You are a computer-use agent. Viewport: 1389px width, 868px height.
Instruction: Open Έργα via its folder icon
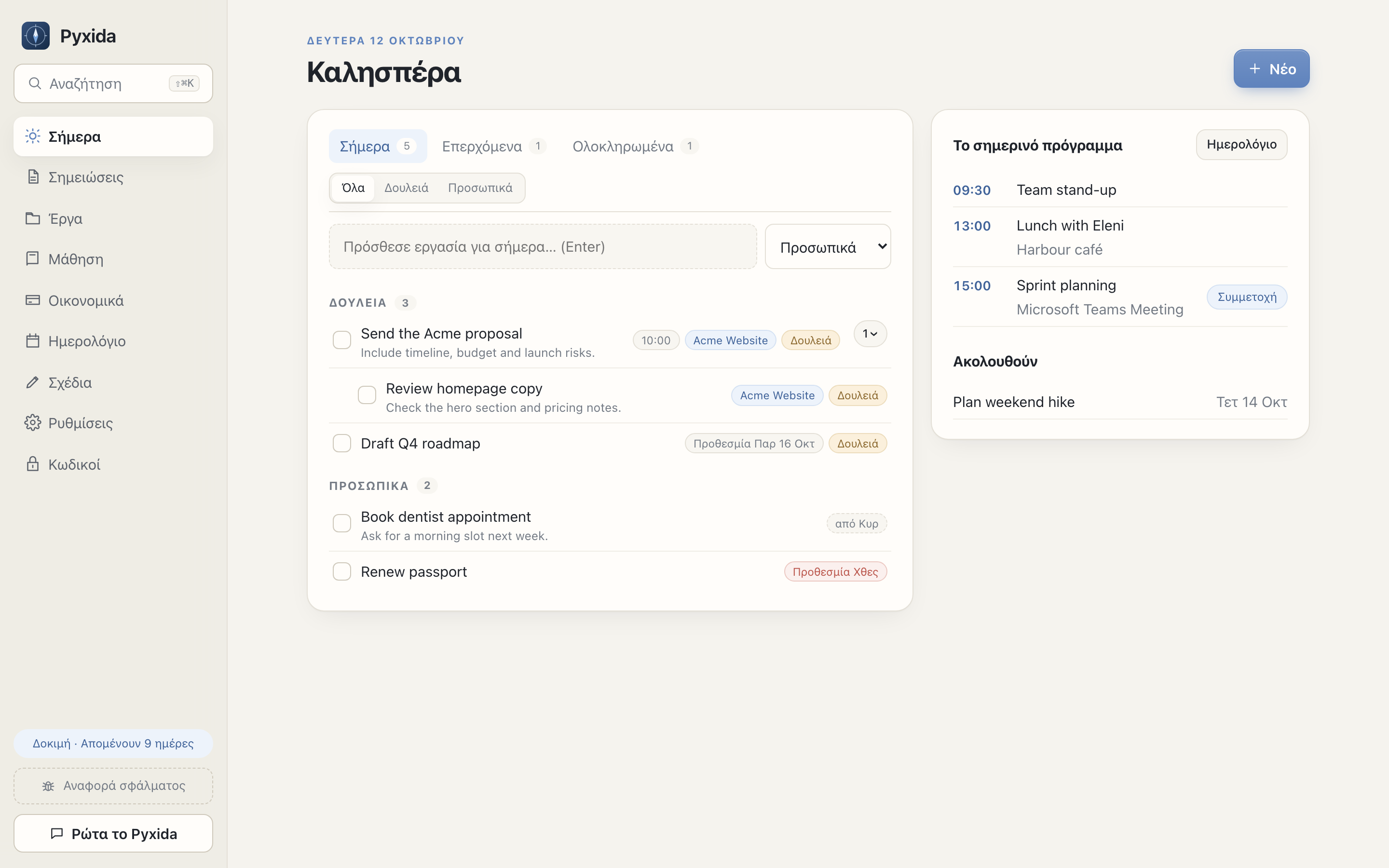coord(33,218)
